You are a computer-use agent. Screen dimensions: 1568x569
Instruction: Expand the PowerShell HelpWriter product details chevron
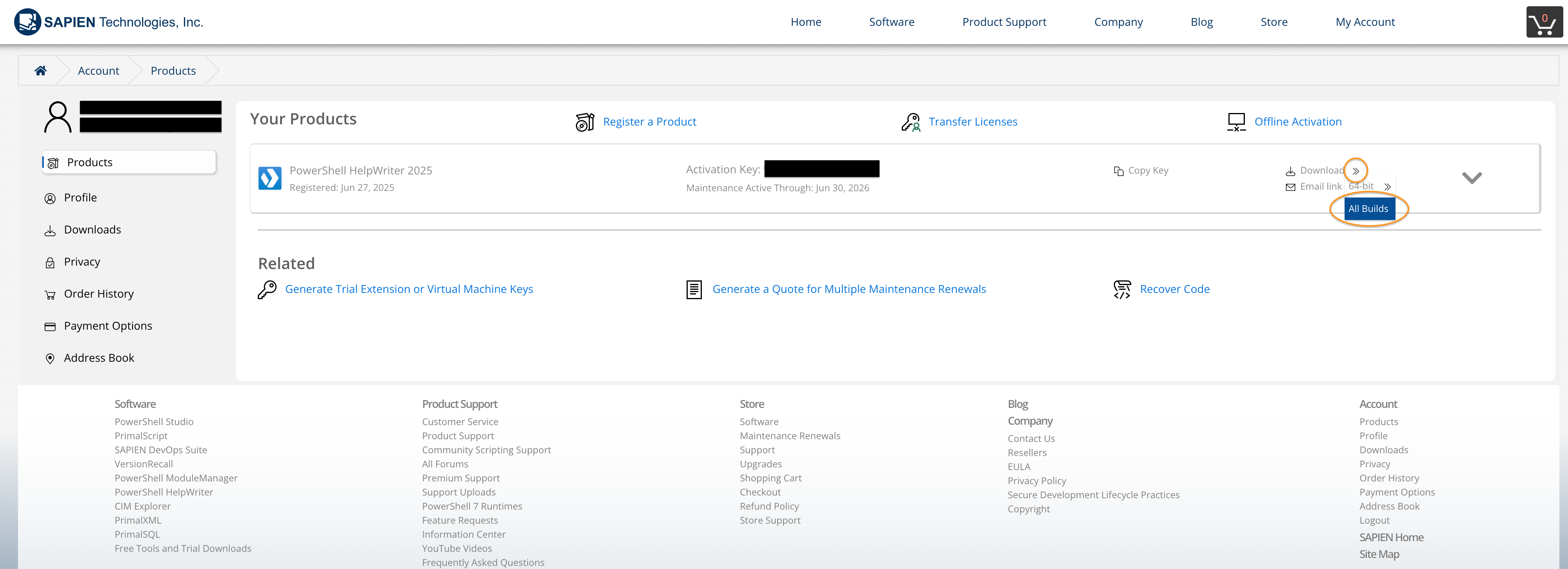(1472, 178)
